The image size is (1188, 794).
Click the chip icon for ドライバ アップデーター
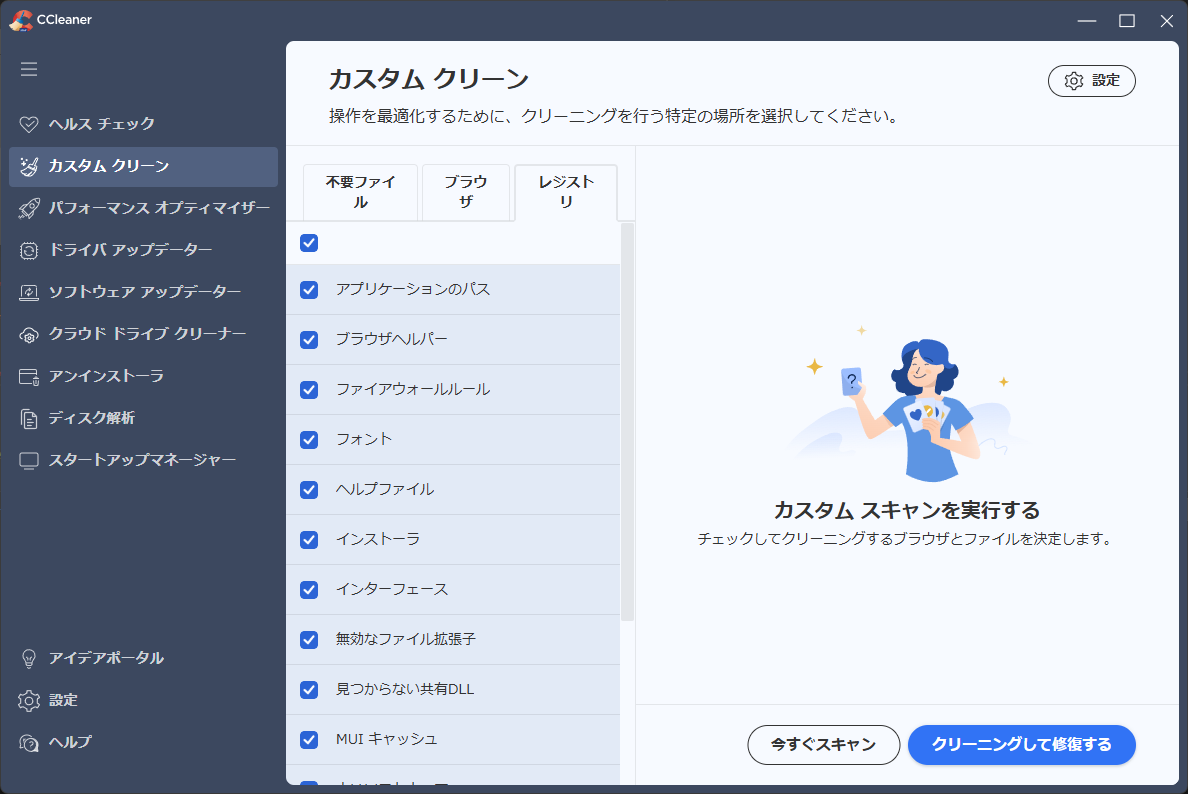pos(29,251)
